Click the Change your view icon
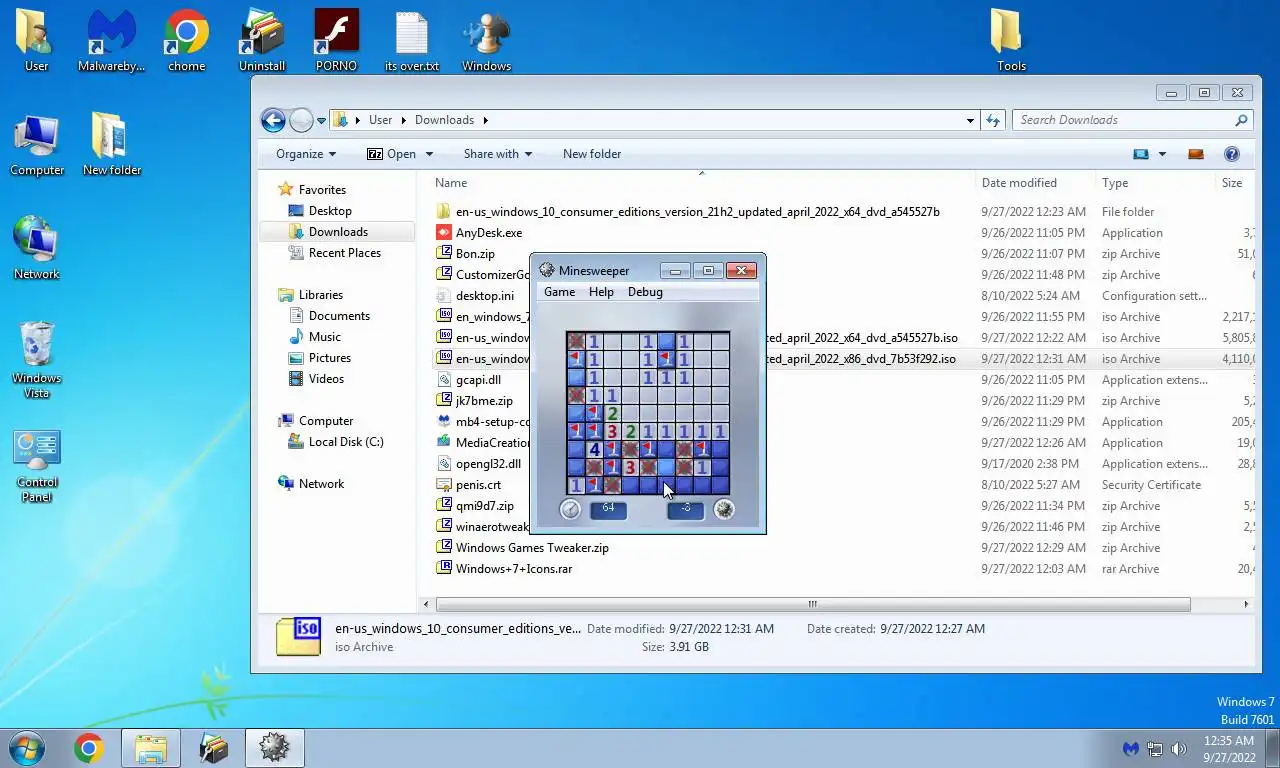The image size is (1280, 768). 1141,154
